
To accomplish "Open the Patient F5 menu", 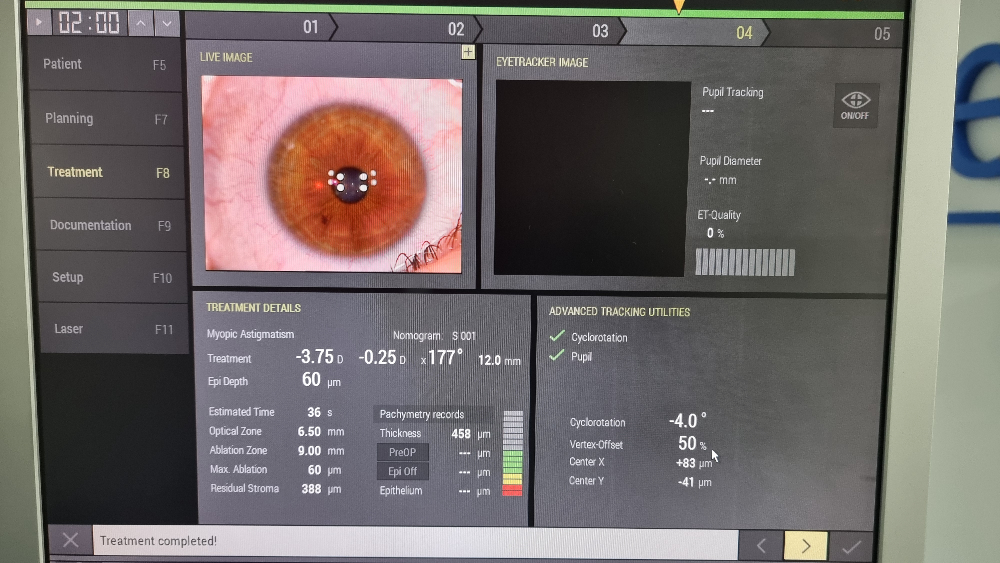I will [x=105, y=64].
